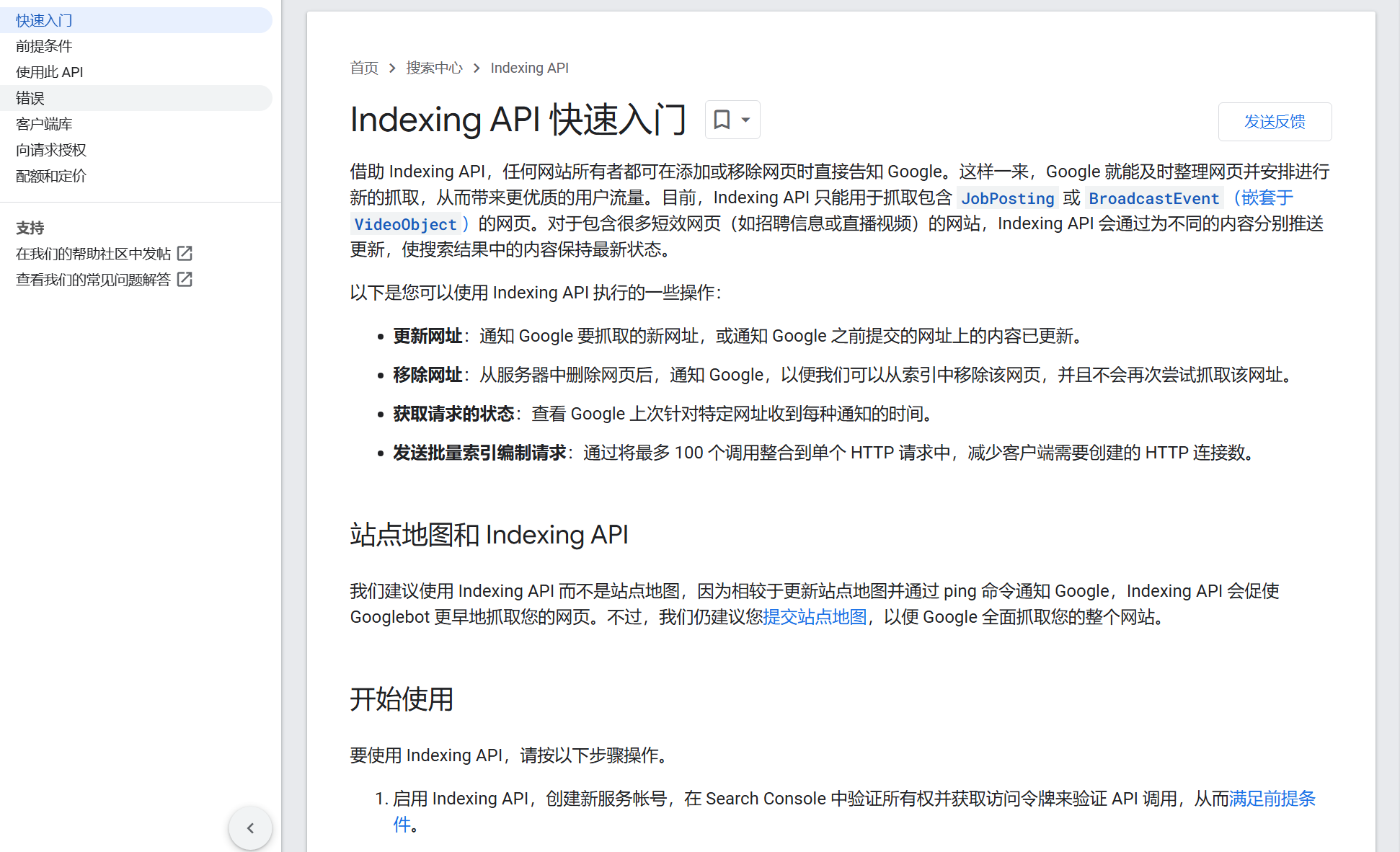The width and height of the screenshot is (1400, 852).
Task: Click 查看我们的常见问题解答 support link
Action: tap(94, 280)
